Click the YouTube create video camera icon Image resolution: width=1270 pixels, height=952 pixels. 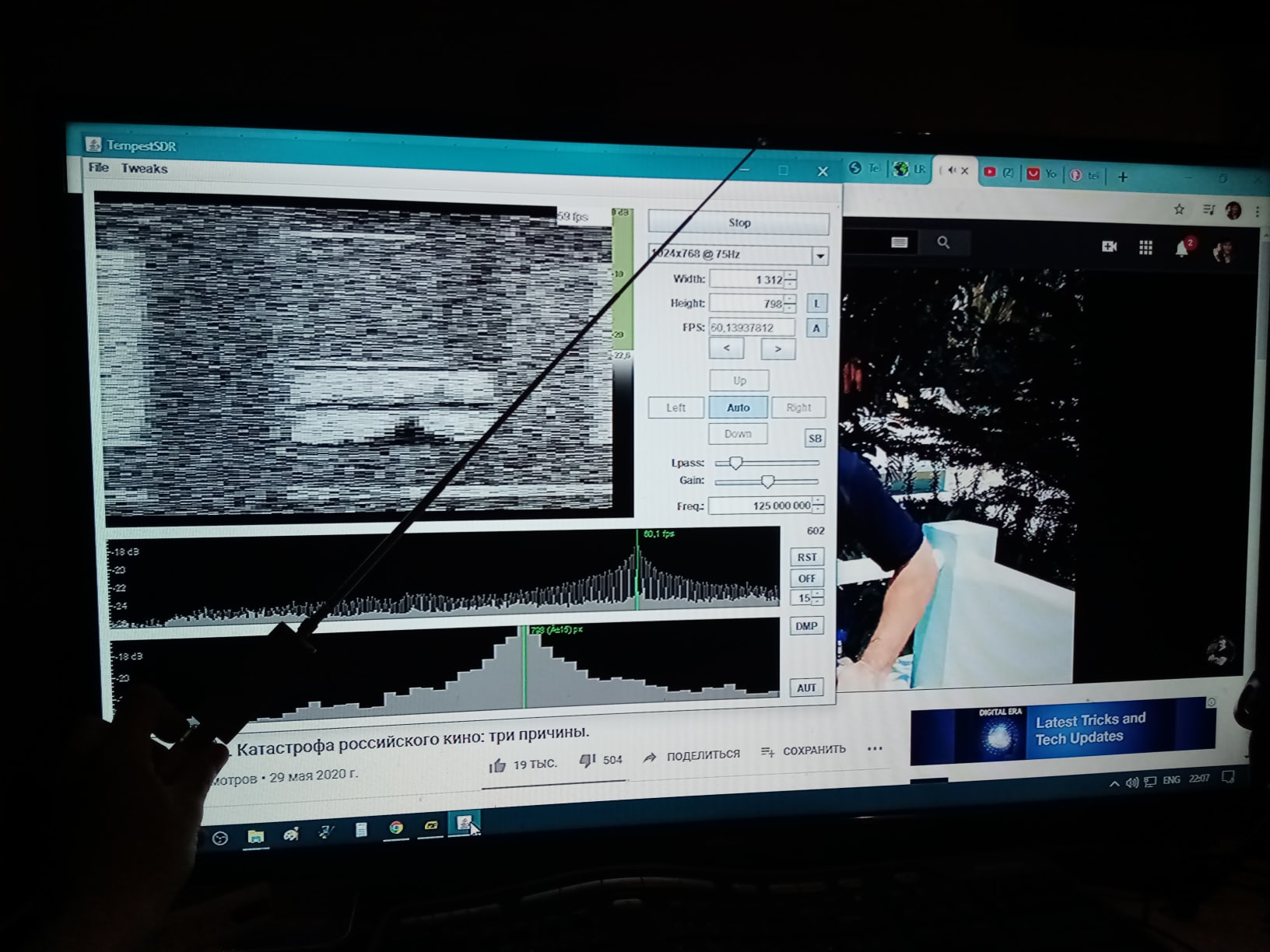click(1110, 247)
